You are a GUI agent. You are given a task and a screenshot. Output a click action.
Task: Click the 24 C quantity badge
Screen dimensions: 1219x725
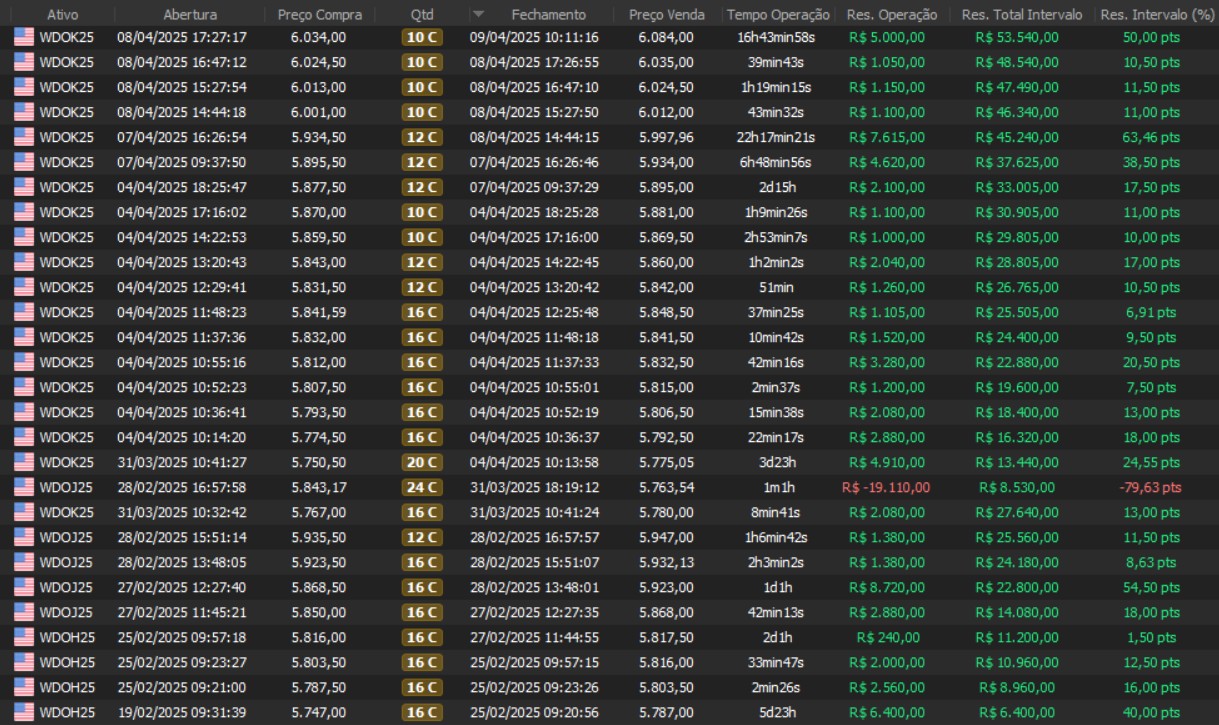click(x=421, y=487)
